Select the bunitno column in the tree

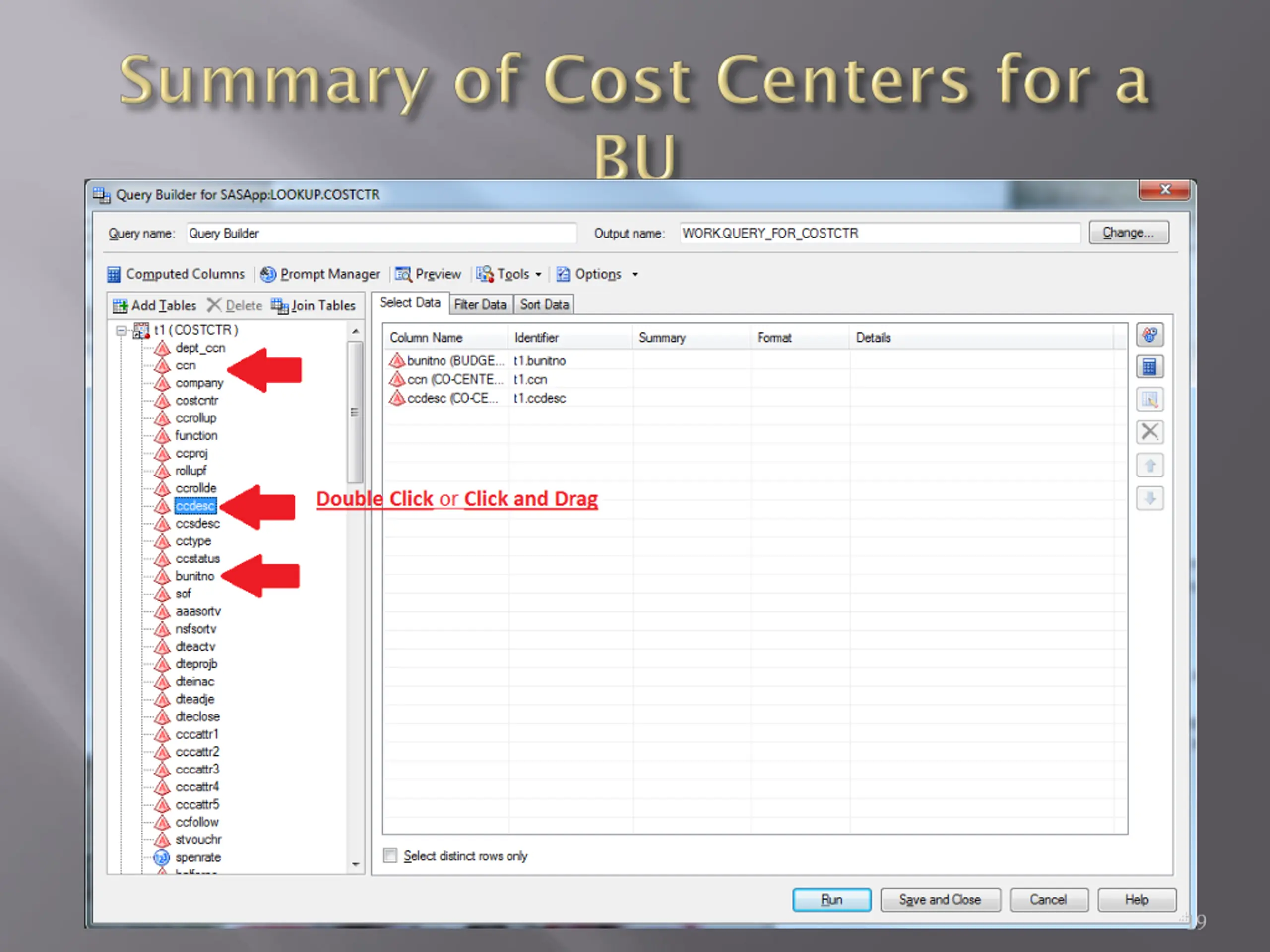[194, 576]
